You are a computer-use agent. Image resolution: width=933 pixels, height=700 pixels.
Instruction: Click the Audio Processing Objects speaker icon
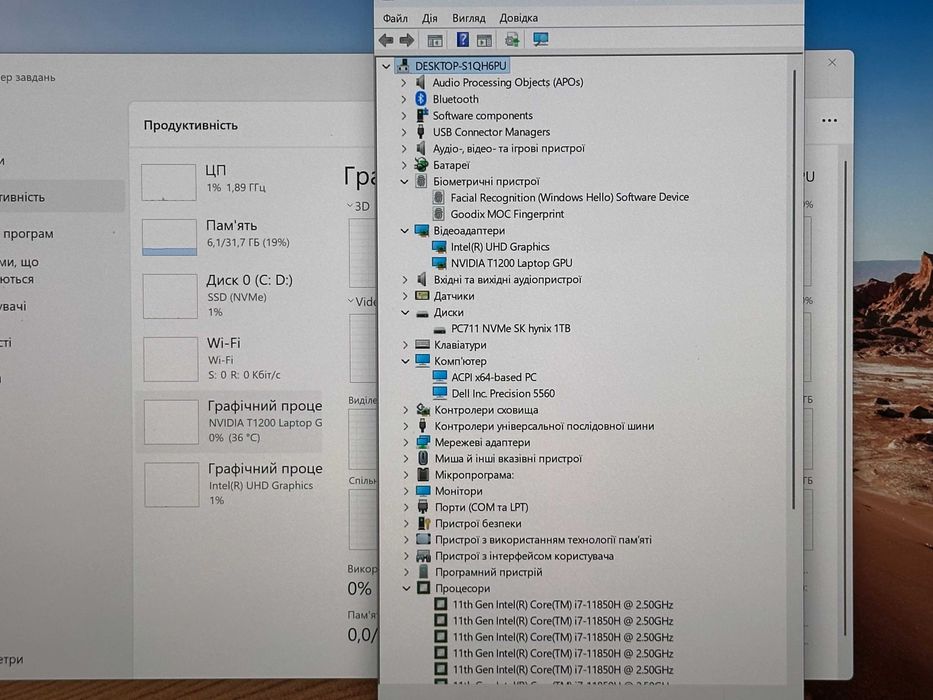[x=421, y=82]
